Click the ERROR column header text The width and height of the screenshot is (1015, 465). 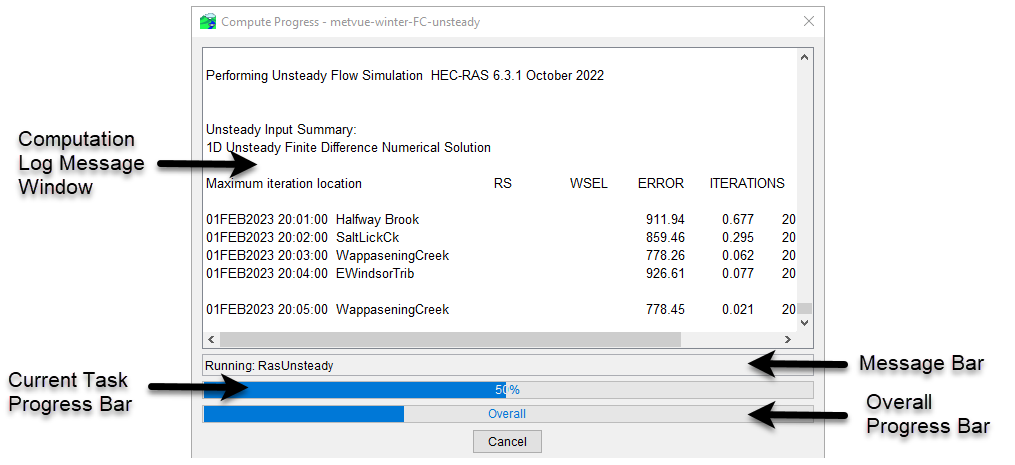point(660,183)
